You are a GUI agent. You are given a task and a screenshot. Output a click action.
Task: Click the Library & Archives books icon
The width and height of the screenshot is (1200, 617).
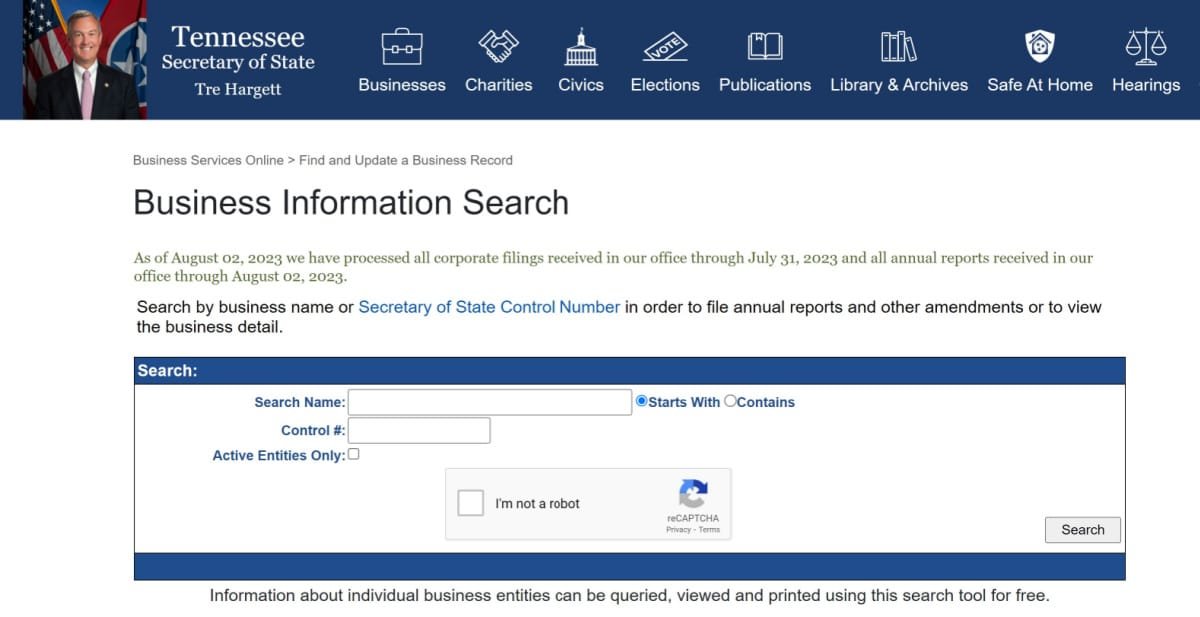[899, 46]
